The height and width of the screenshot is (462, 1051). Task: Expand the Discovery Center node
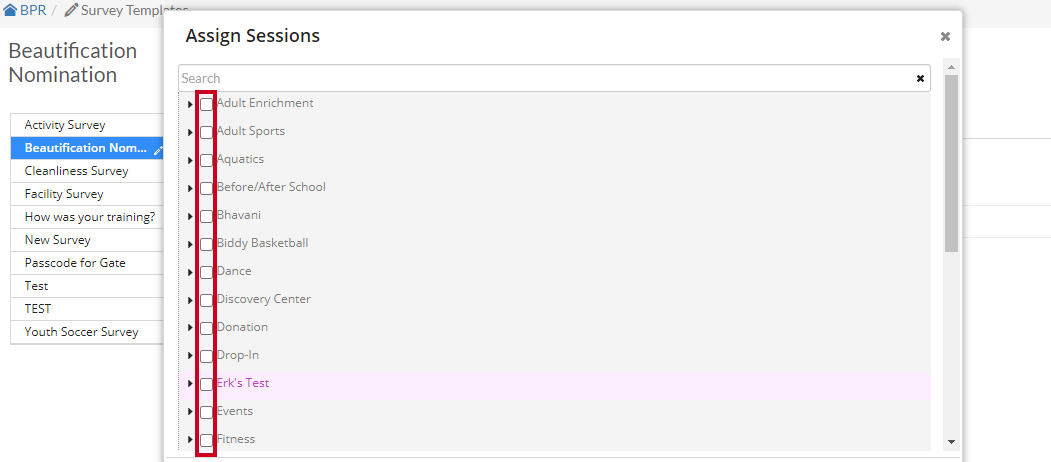click(x=190, y=300)
